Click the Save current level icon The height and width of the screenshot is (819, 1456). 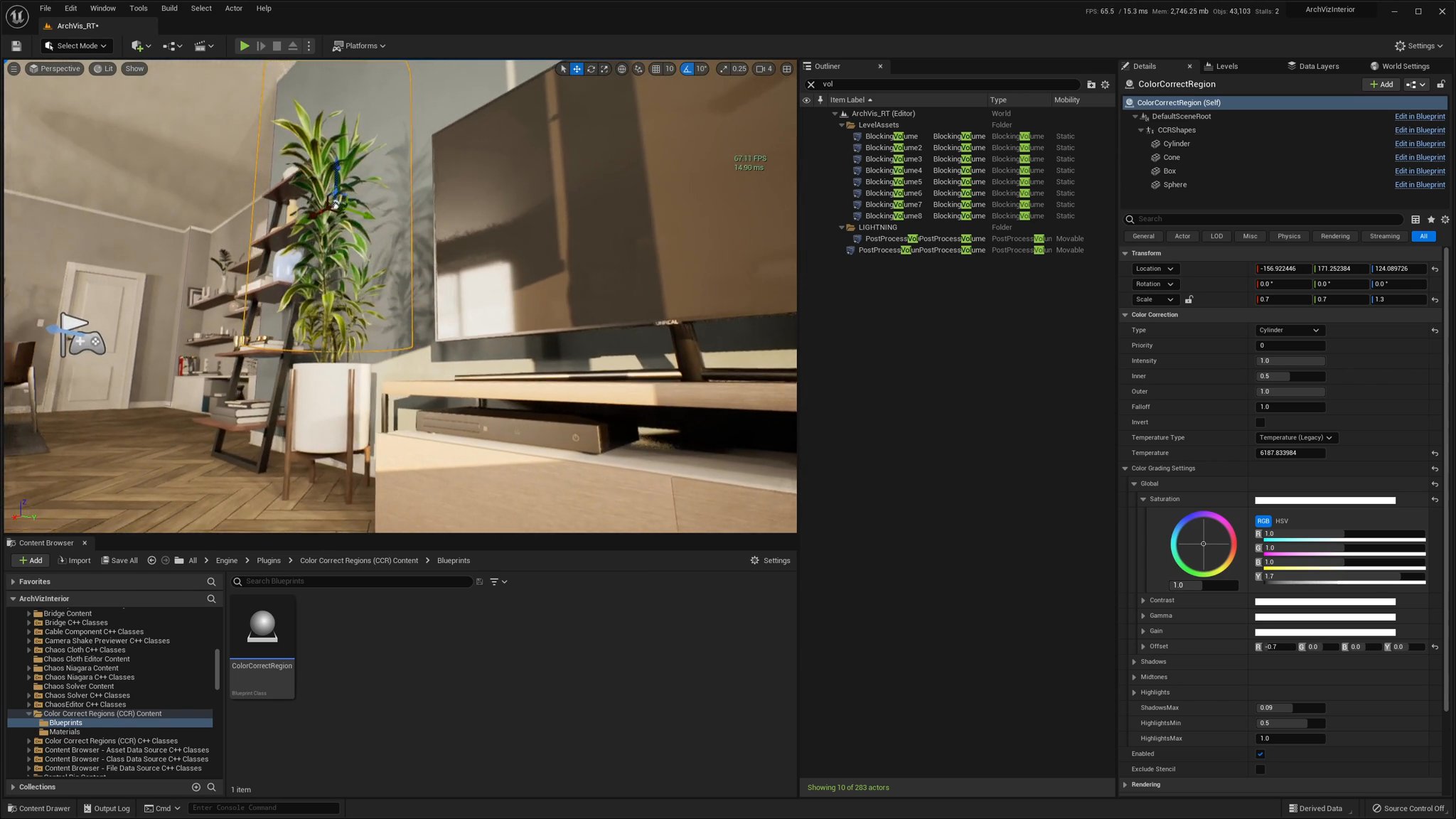click(16, 46)
